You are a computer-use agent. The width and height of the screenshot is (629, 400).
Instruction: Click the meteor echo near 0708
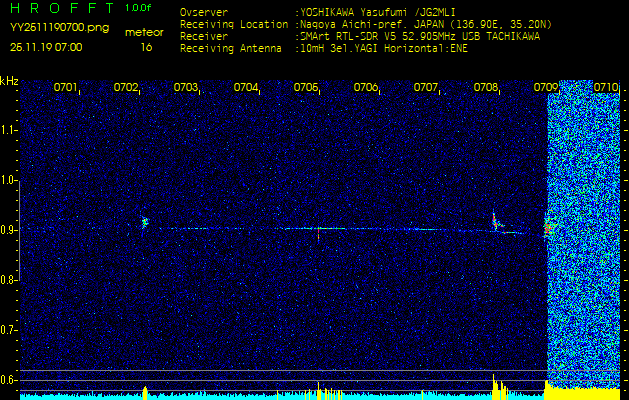click(495, 223)
